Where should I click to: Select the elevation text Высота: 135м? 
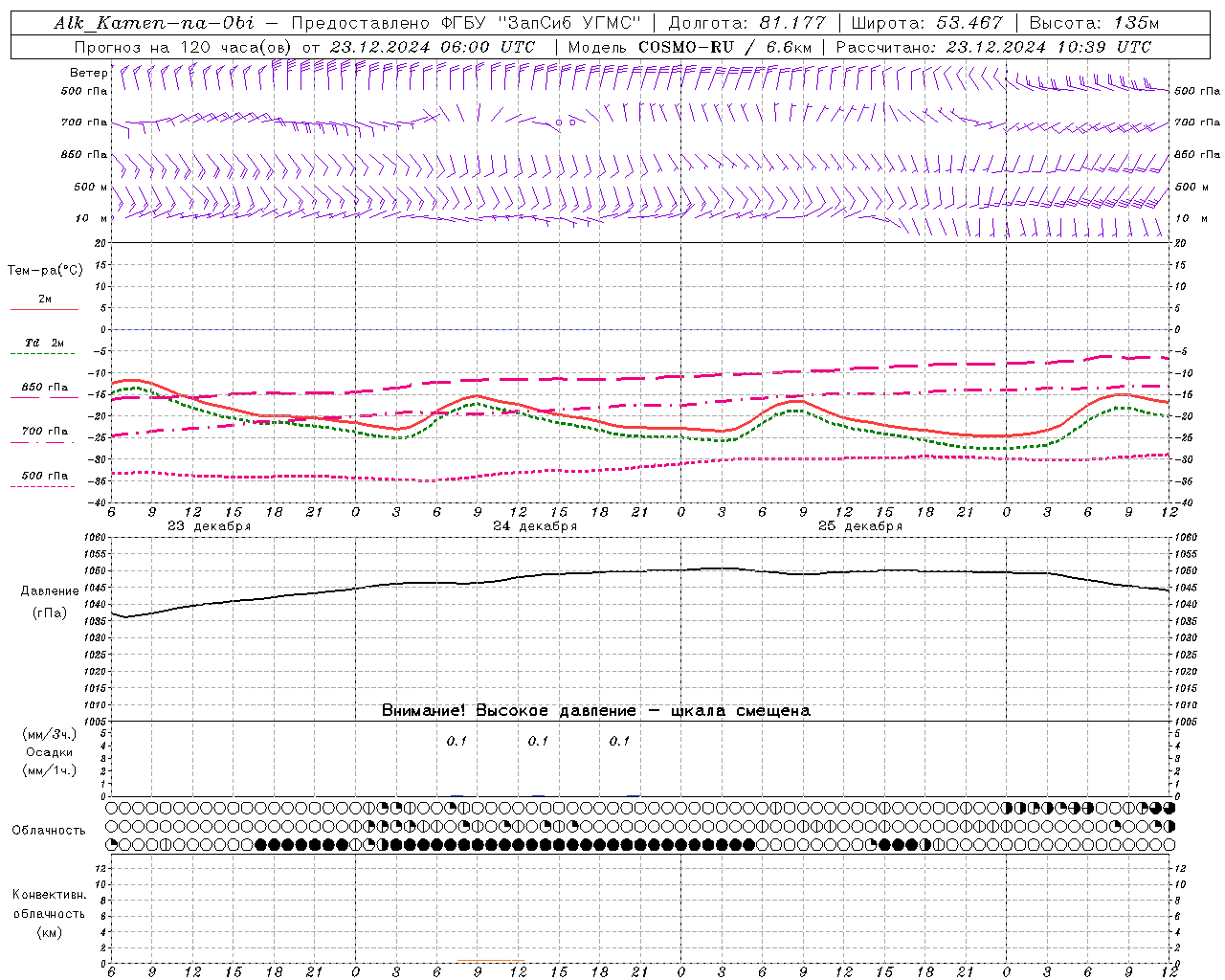click(x=1094, y=23)
